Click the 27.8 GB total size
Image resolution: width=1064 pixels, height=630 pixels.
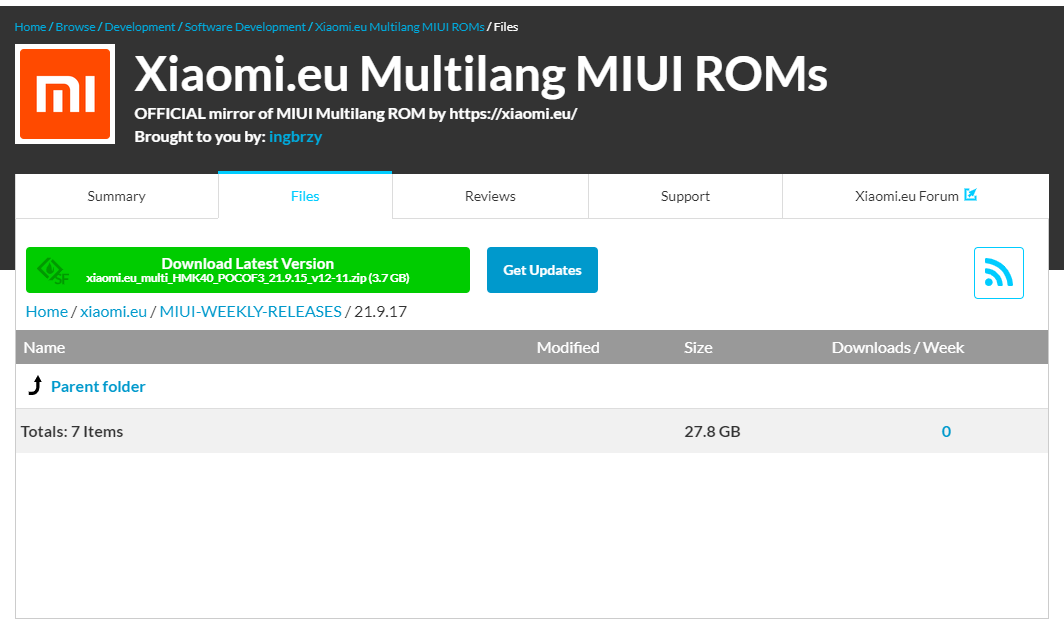click(712, 432)
